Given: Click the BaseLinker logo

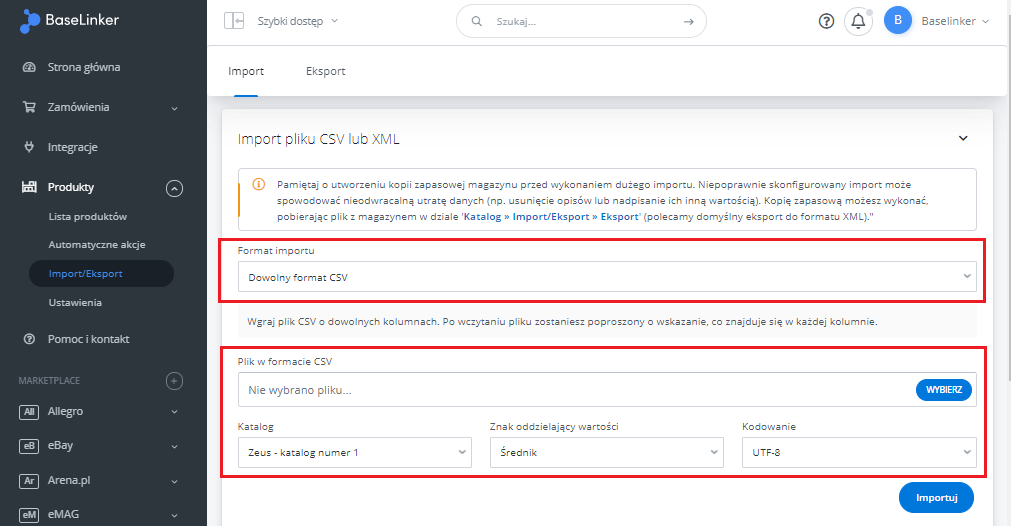Looking at the screenshot, I should (x=70, y=21).
